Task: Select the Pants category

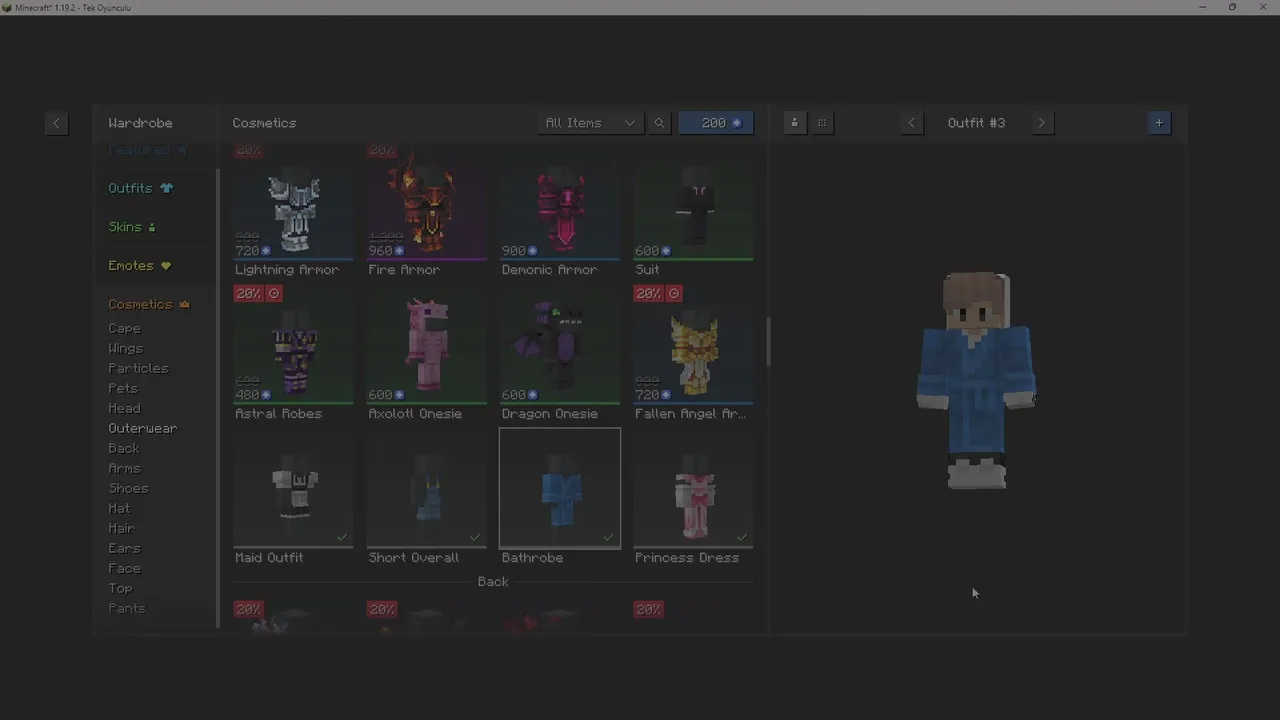Action: coord(127,608)
